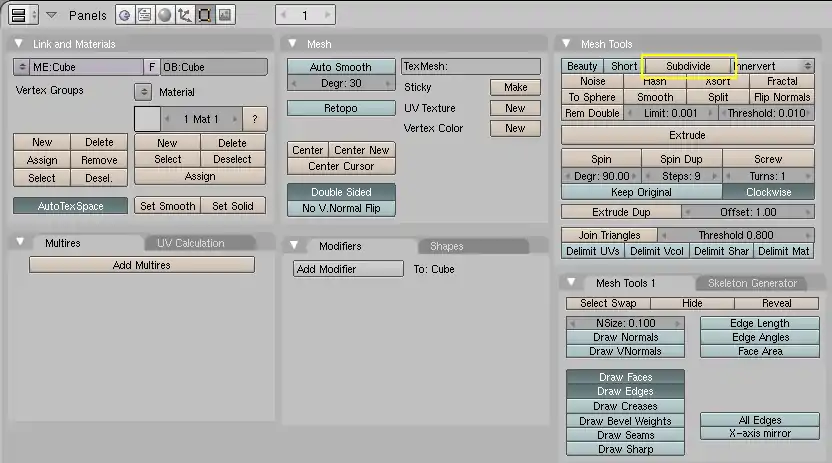Image resolution: width=832 pixels, height=463 pixels.
Task: Click the Steps: 9 number field
Action: [681, 176]
